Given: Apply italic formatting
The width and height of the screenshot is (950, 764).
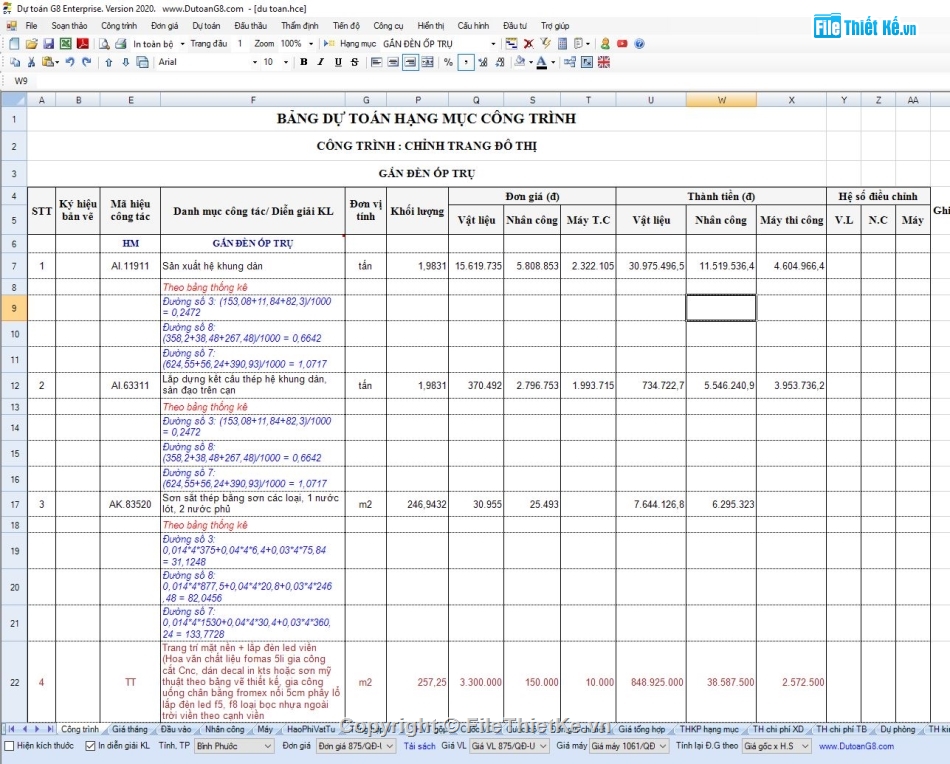Looking at the screenshot, I should pyautogui.click(x=321, y=62).
